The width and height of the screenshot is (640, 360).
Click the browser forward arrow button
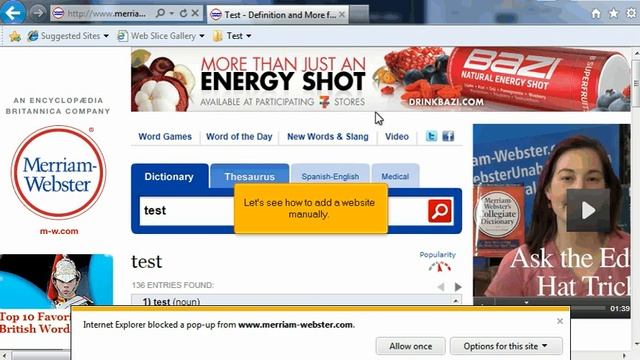pos(38,13)
